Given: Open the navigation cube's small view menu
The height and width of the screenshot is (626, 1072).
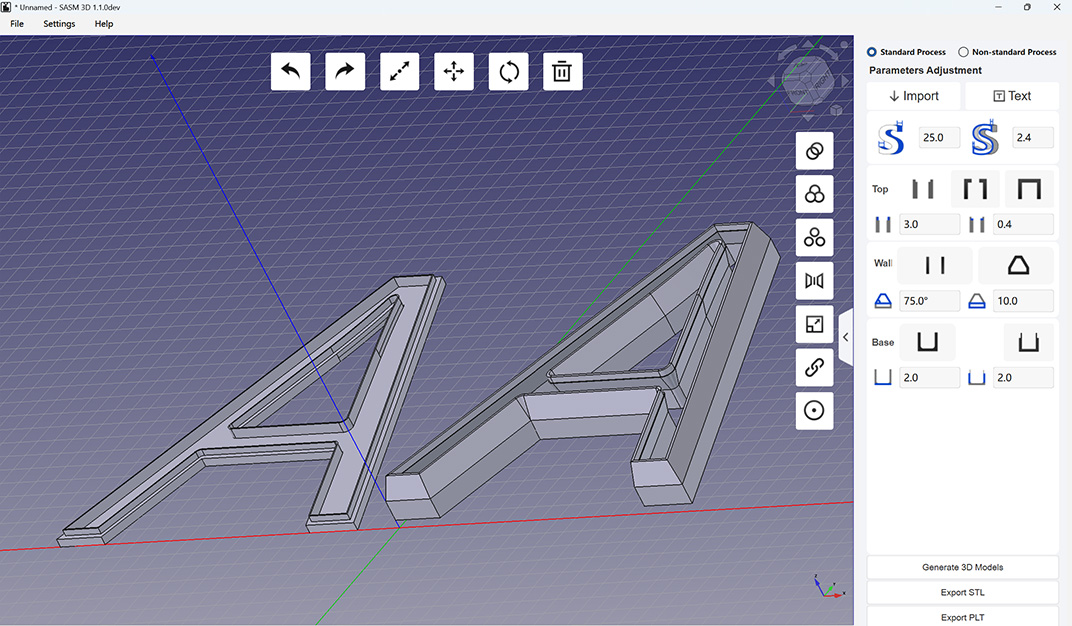Looking at the screenshot, I should (x=836, y=110).
